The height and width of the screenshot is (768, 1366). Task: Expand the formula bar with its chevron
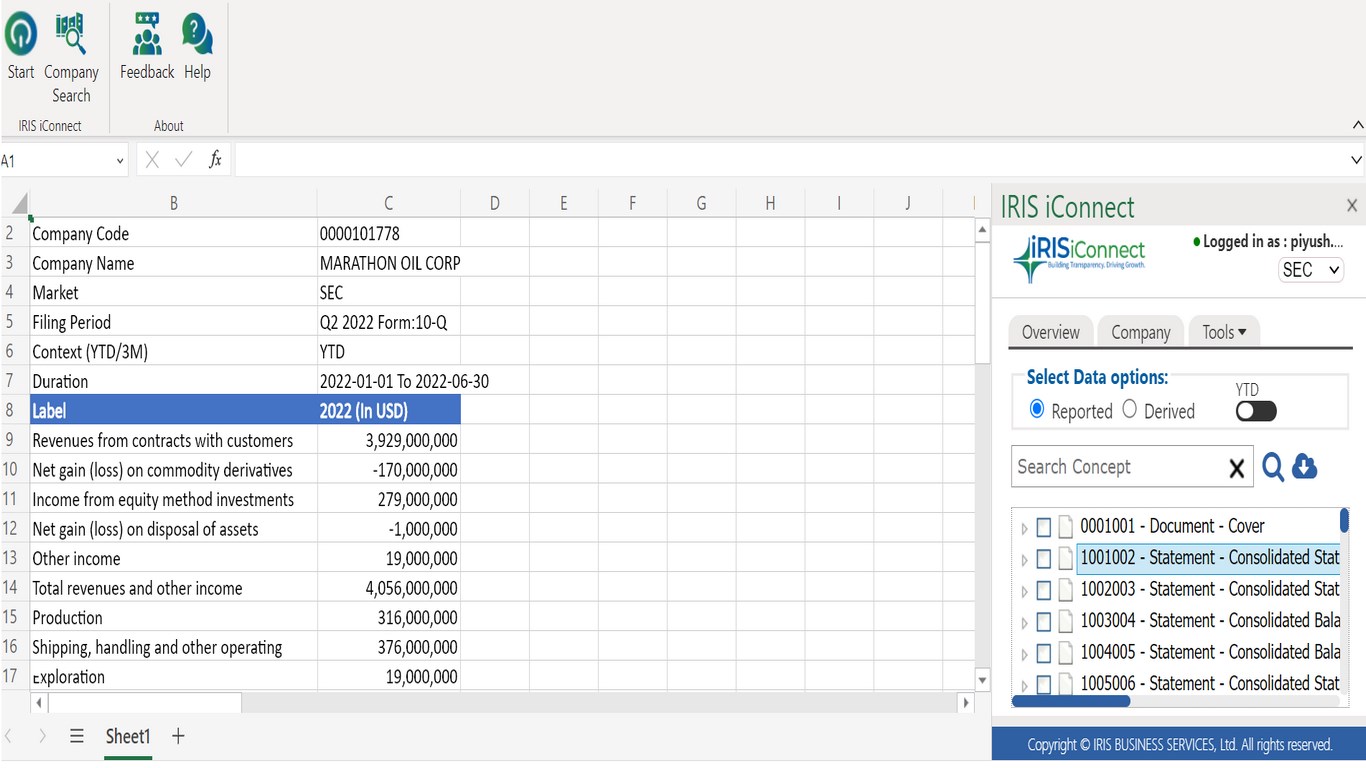click(1357, 160)
